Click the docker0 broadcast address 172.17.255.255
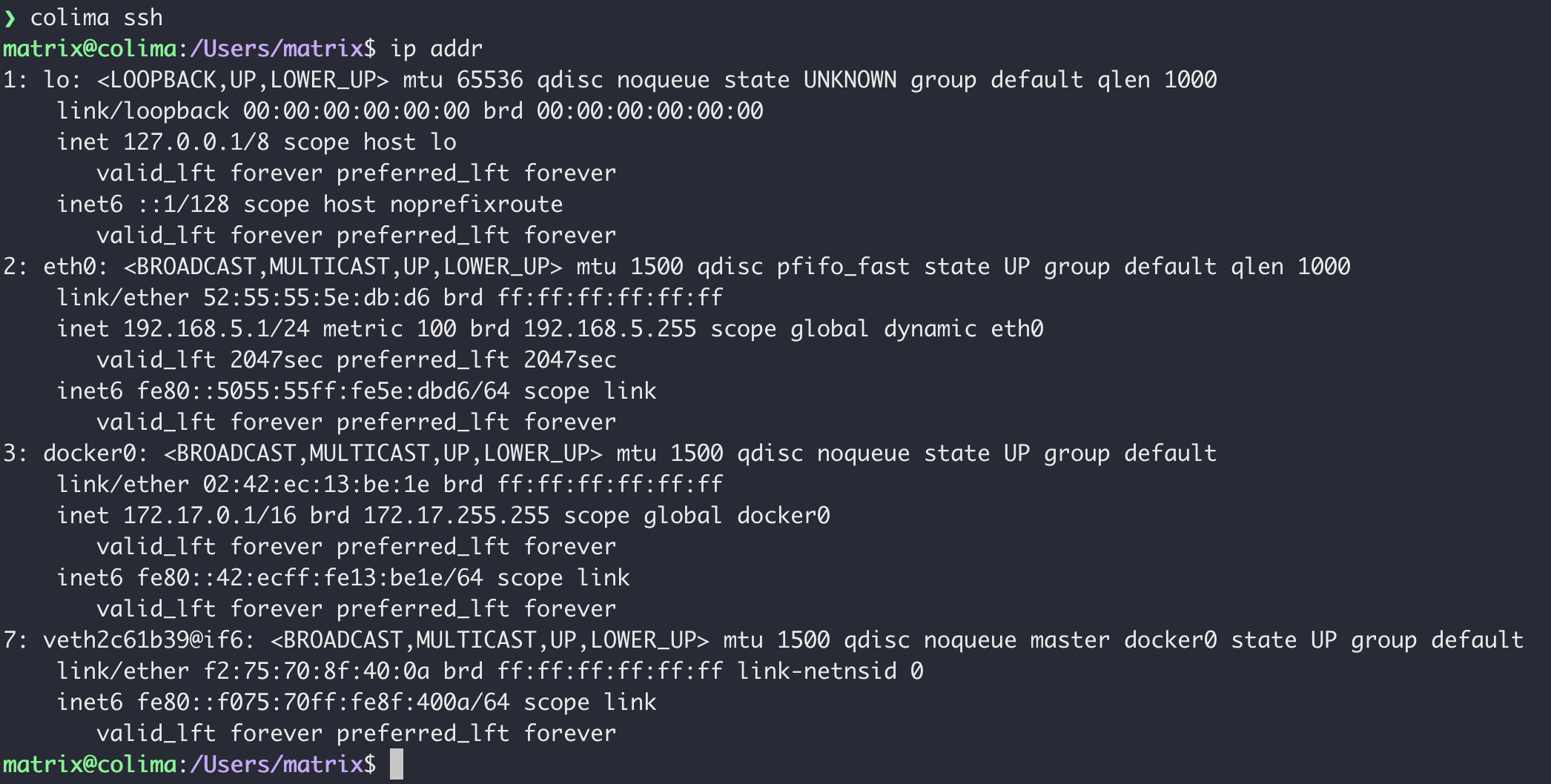 pos(456,516)
